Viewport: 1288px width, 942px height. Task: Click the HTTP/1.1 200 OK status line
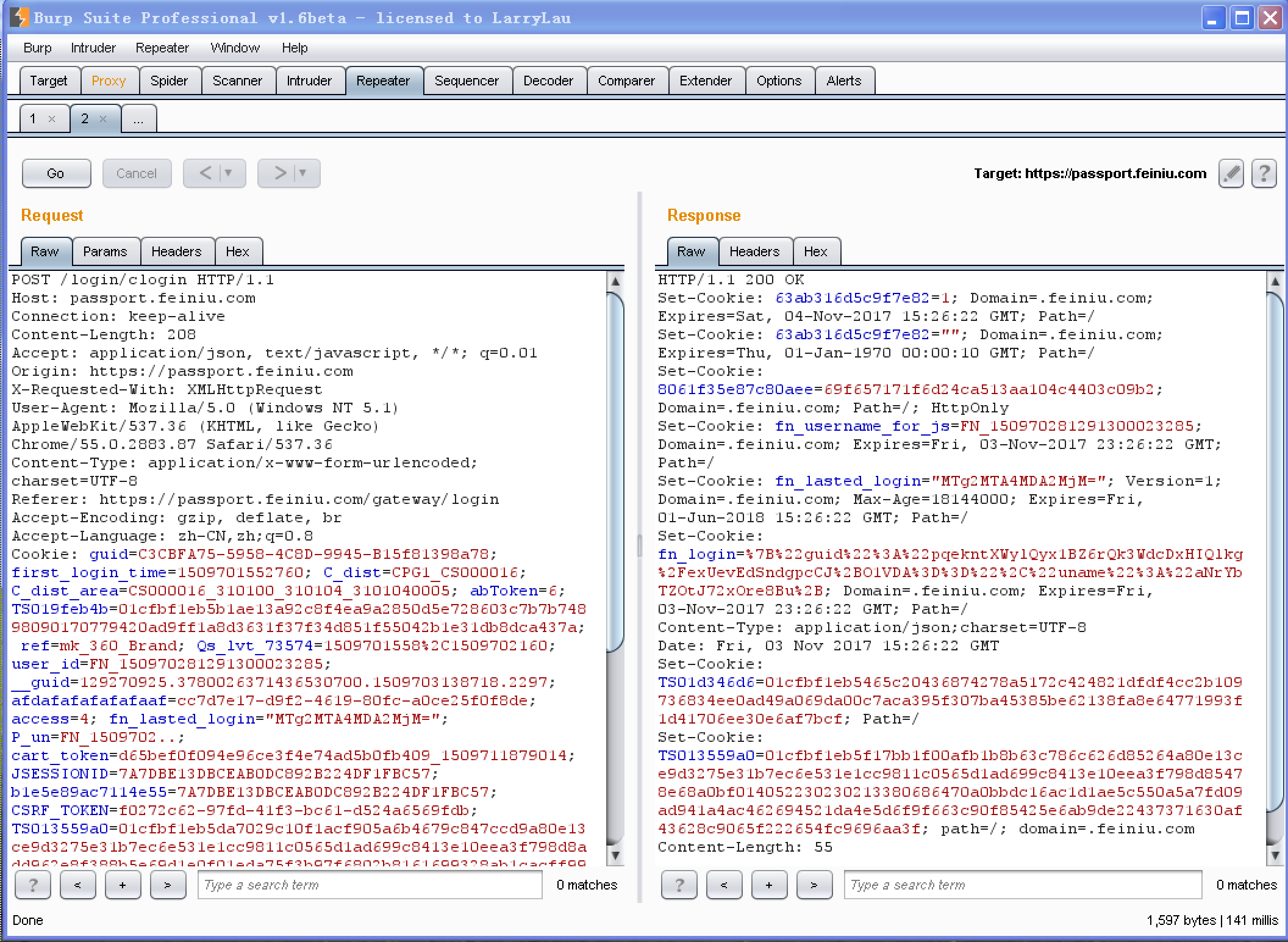(731, 279)
